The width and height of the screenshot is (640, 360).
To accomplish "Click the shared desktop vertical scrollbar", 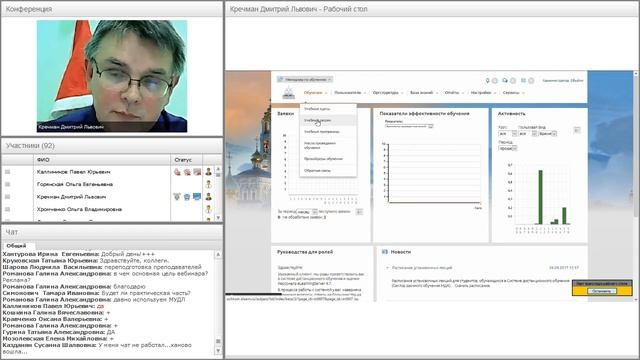I will click(x=636, y=186).
